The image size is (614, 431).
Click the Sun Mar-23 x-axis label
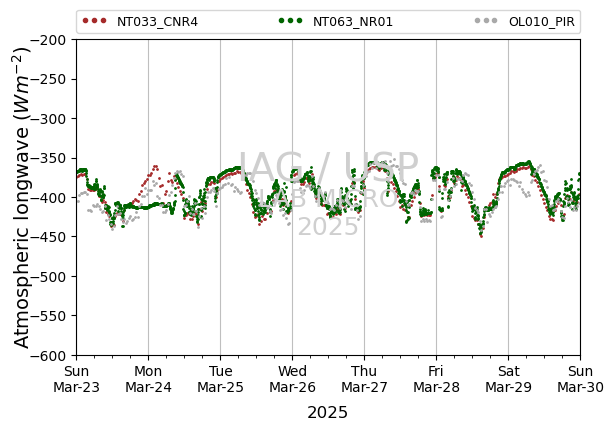tap(76, 379)
